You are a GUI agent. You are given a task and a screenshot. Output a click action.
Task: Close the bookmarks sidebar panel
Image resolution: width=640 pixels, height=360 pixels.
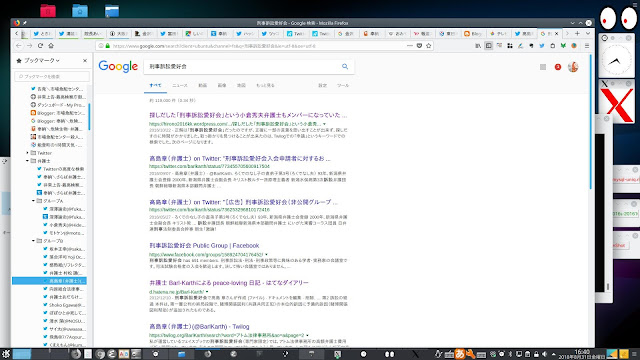pyautogui.click(x=85, y=60)
